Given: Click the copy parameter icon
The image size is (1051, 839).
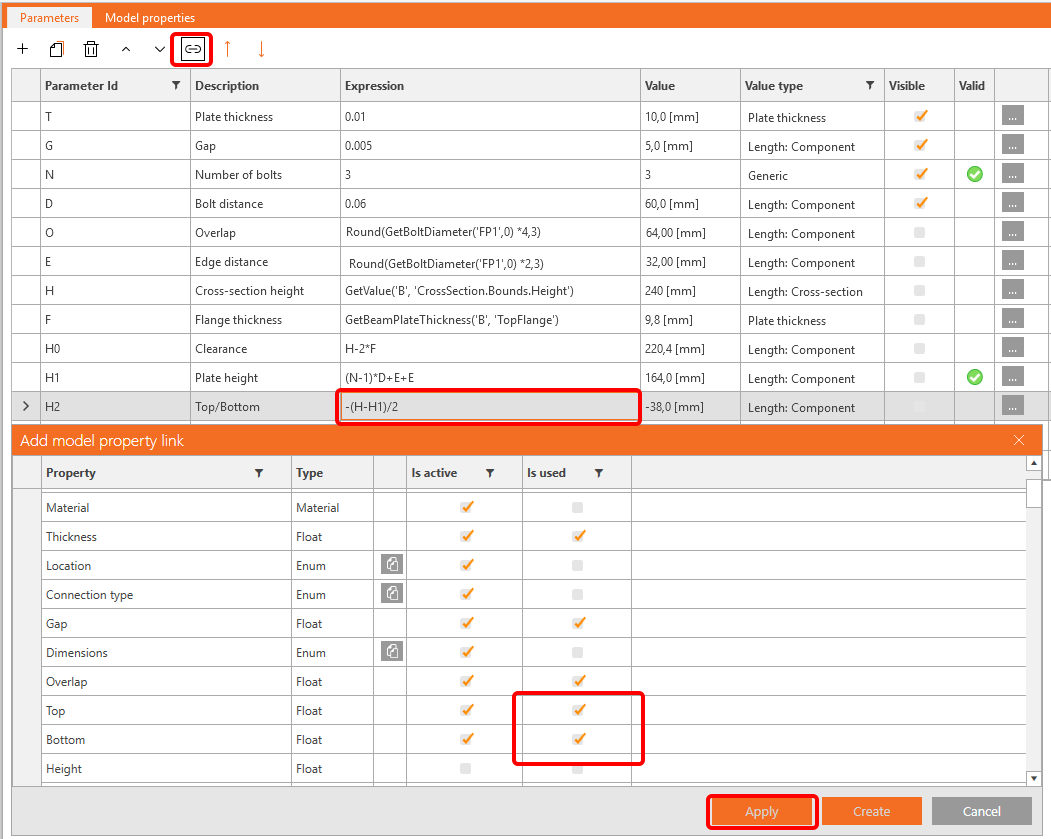Looking at the screenshot, I should coord(57,49).
